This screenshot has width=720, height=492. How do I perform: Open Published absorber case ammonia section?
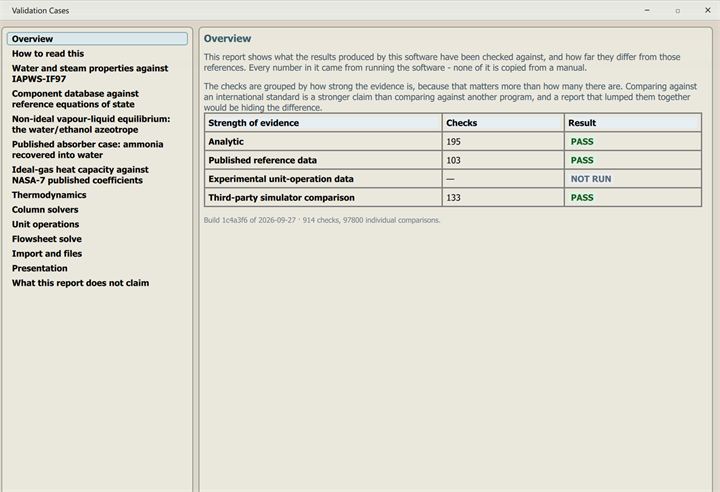click(87, 149)
